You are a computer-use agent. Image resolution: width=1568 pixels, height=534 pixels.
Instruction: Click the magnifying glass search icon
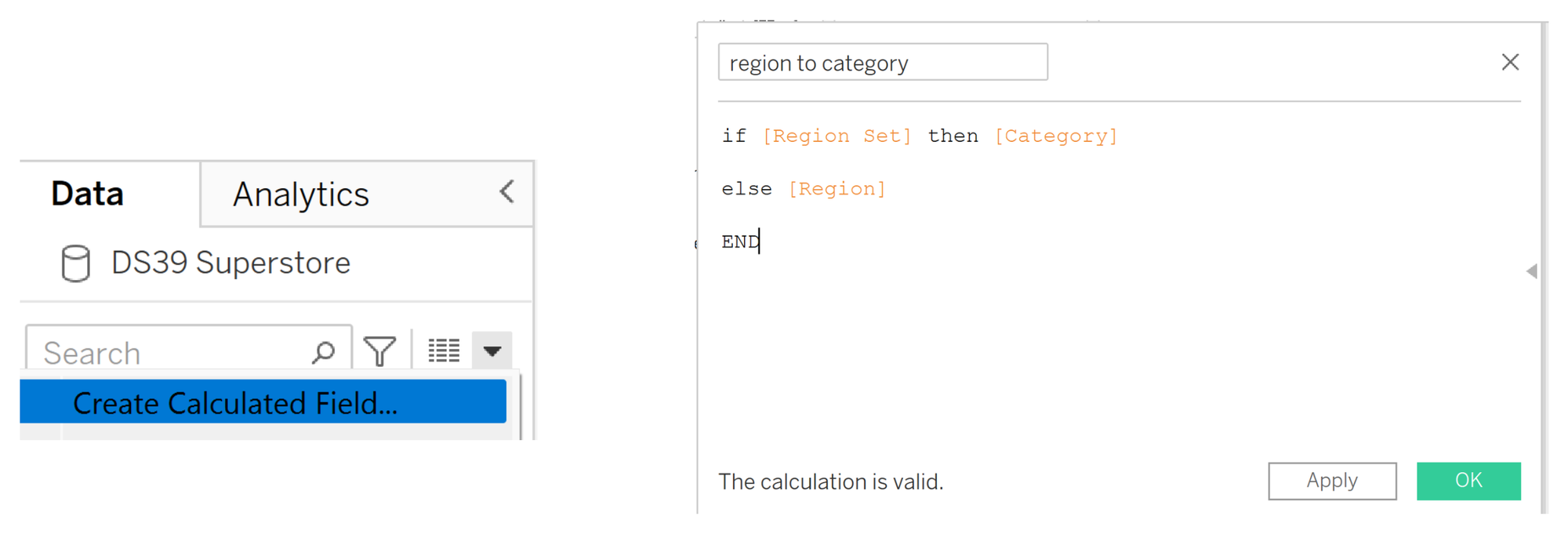pos(323,352)
